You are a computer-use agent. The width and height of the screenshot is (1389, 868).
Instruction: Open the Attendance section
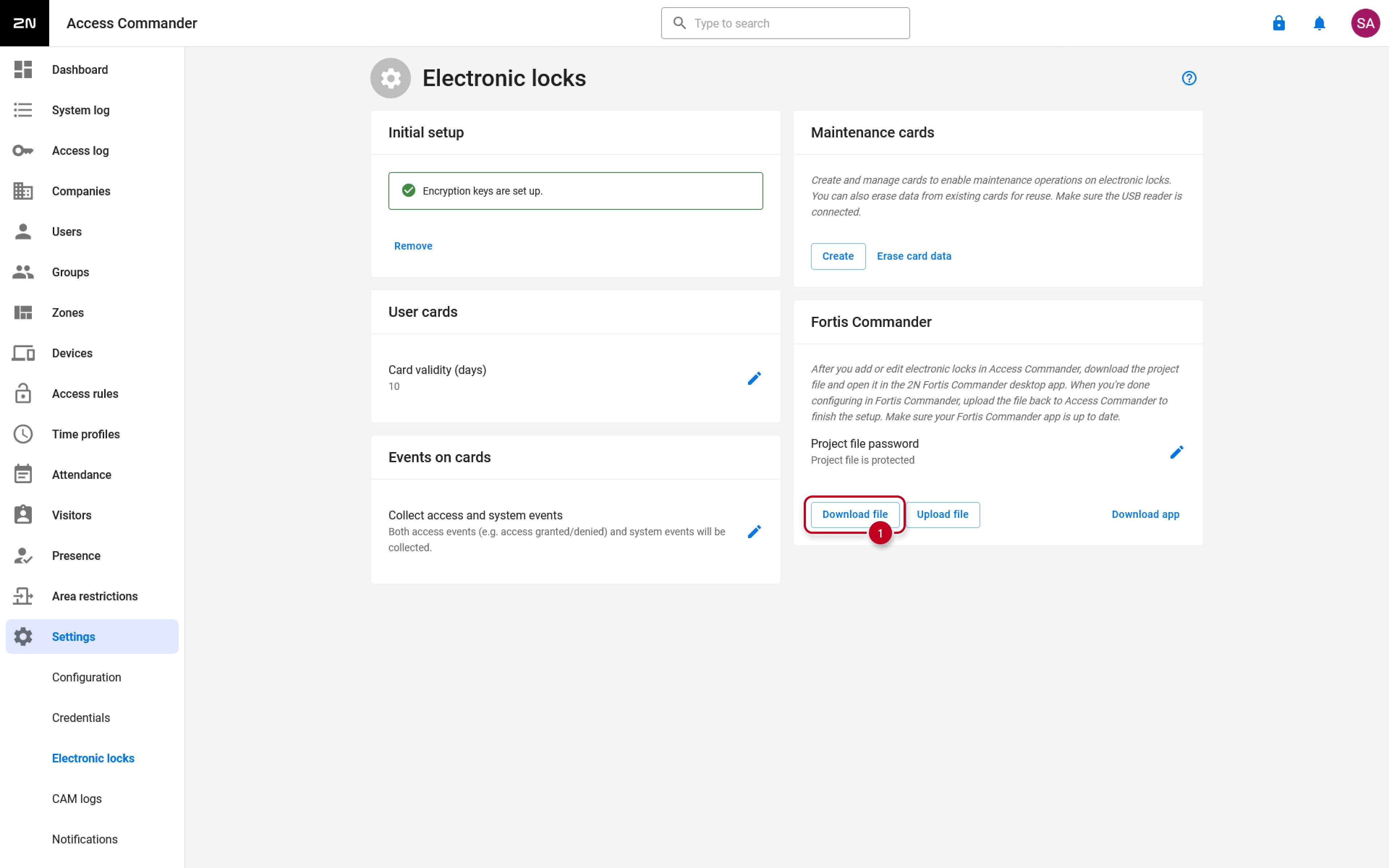92,474
